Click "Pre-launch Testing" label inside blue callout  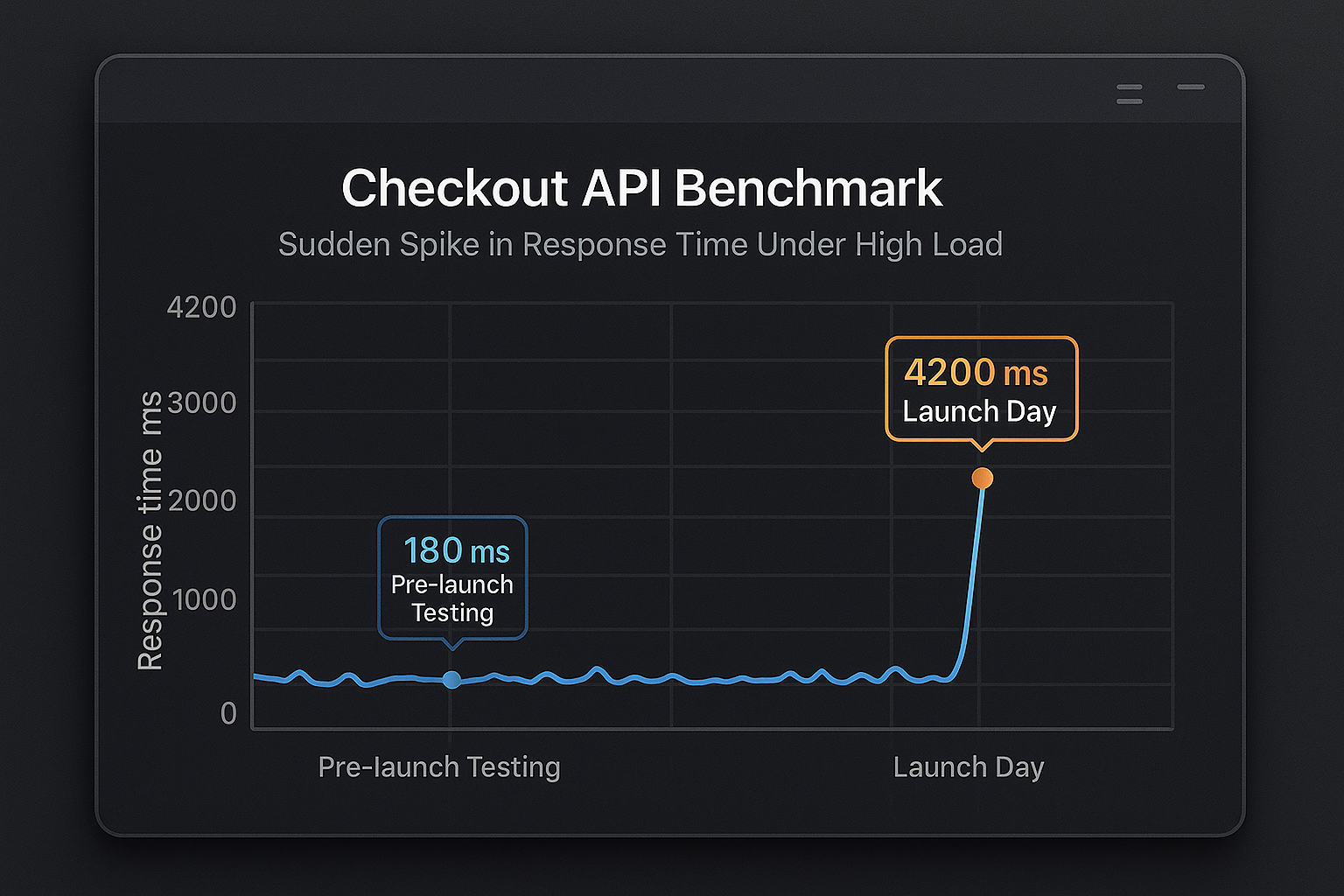(x=452, y=598)
